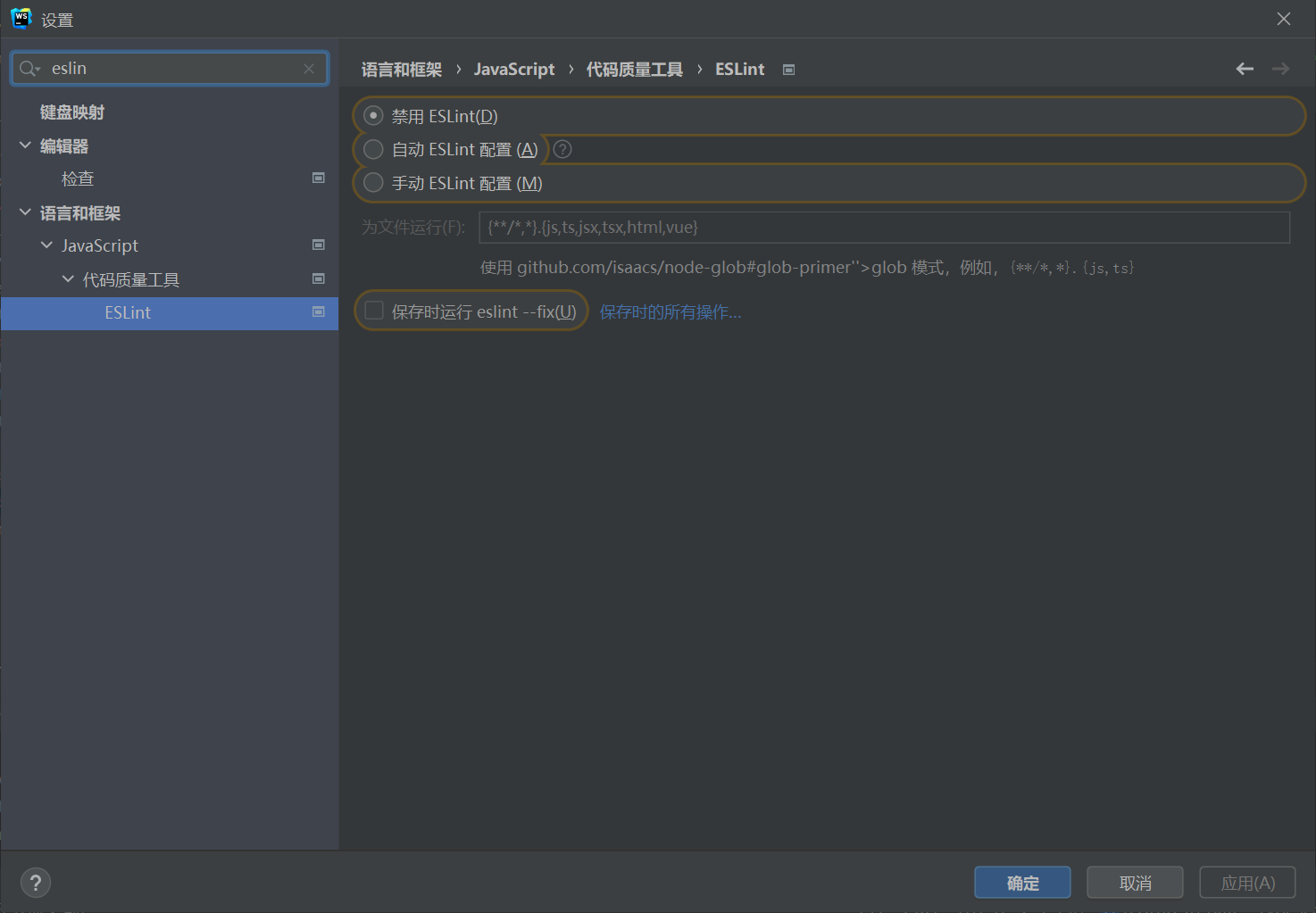Select 手动 ESLint 配置 radio option
Screen dimensions: 1316x913
click(373, 183)
